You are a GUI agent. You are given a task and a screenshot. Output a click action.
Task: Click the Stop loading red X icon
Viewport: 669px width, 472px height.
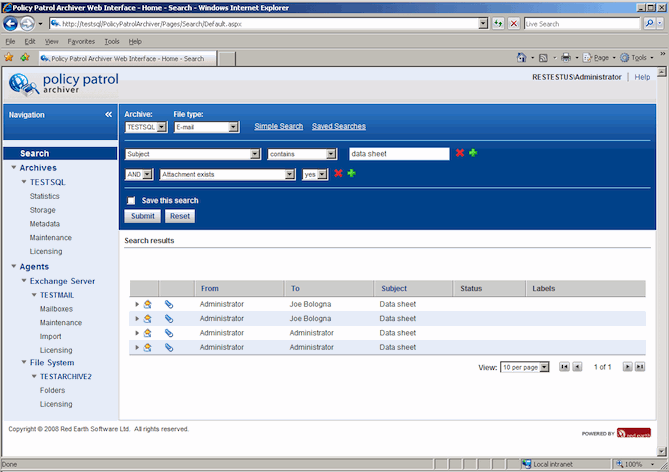(x=514, y=23)
